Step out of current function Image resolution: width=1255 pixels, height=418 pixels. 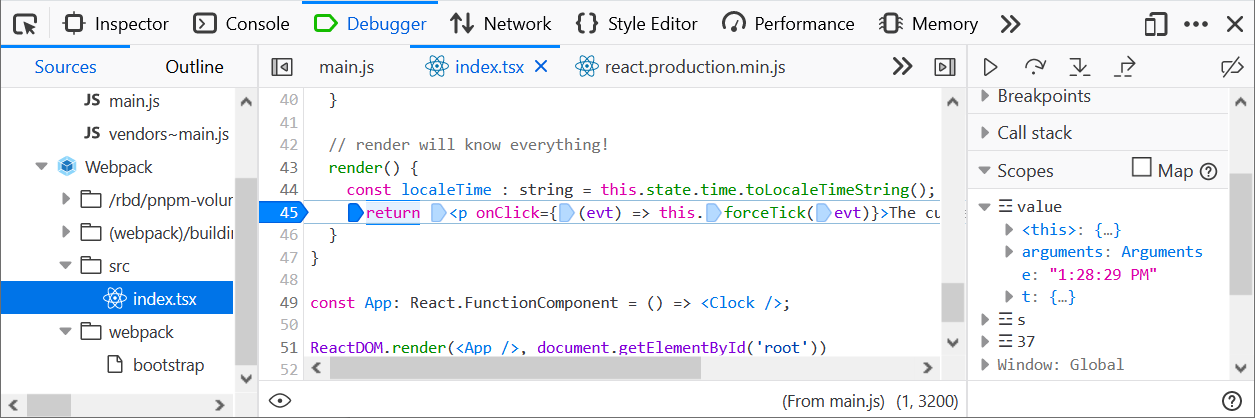[x=1125, y=67]
